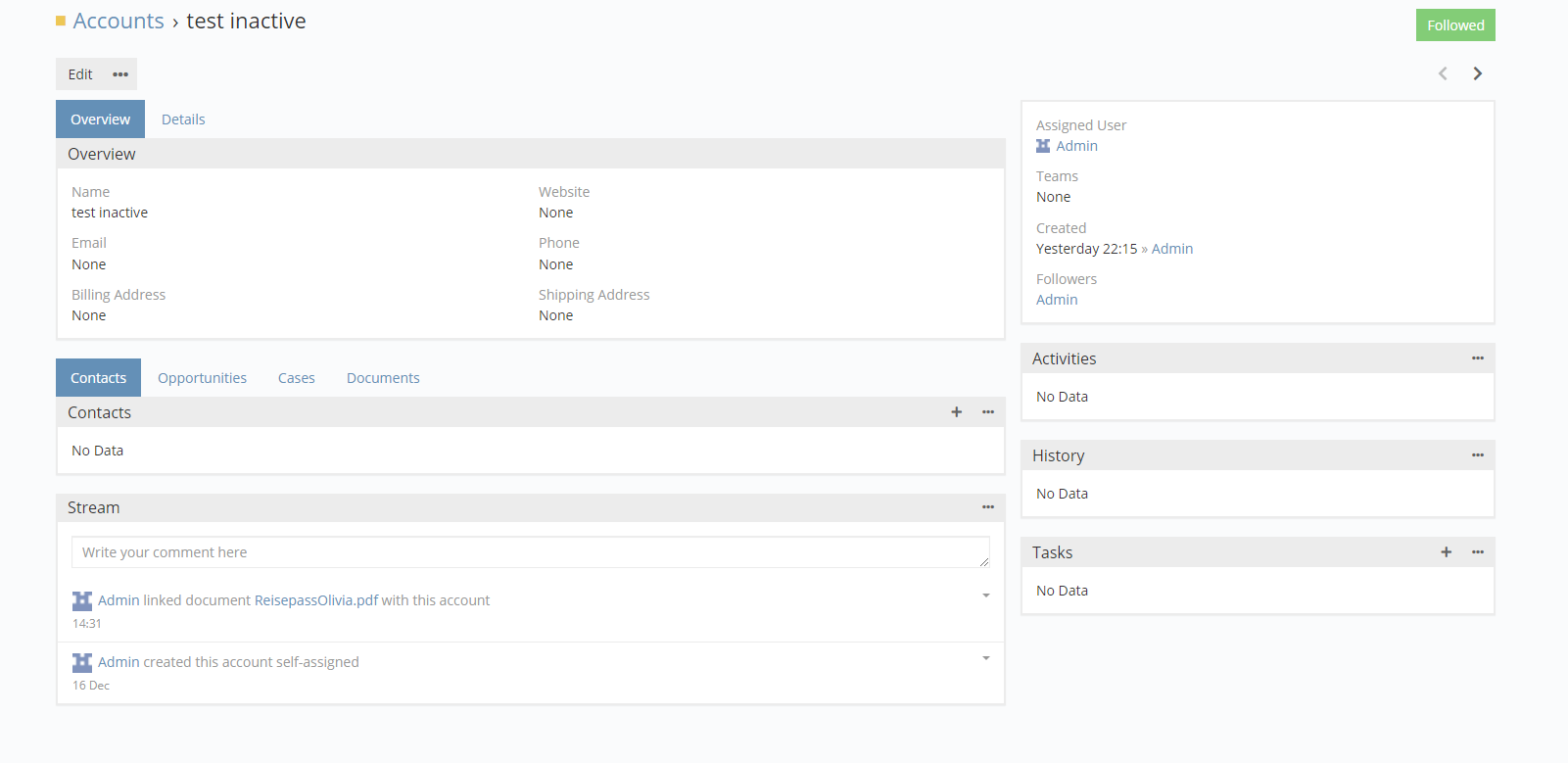Open the more actions menu beside Edit
The width and height of the screenshot is (1568, 763).
pyautogui.click(x=120, y=74)
